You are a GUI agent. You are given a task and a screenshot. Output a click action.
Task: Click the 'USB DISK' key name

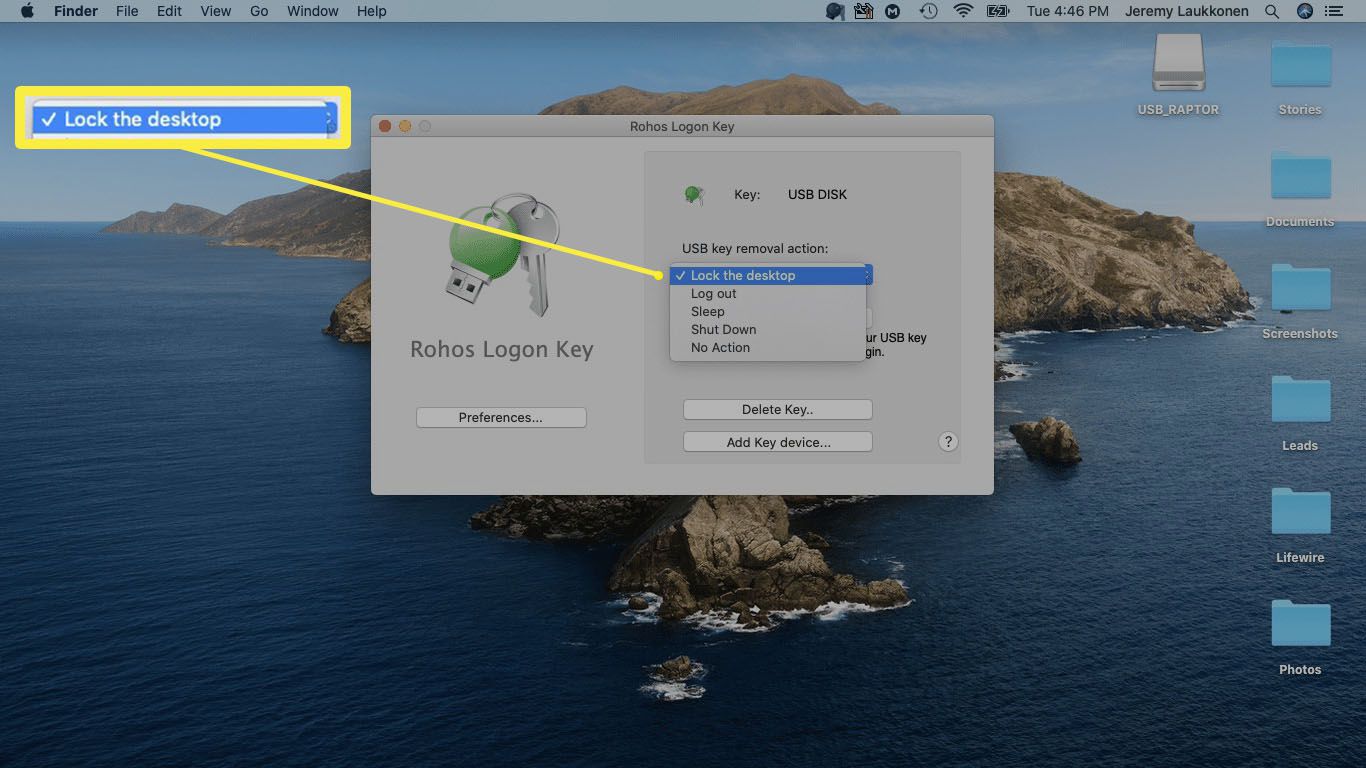[x=817, y=194]
